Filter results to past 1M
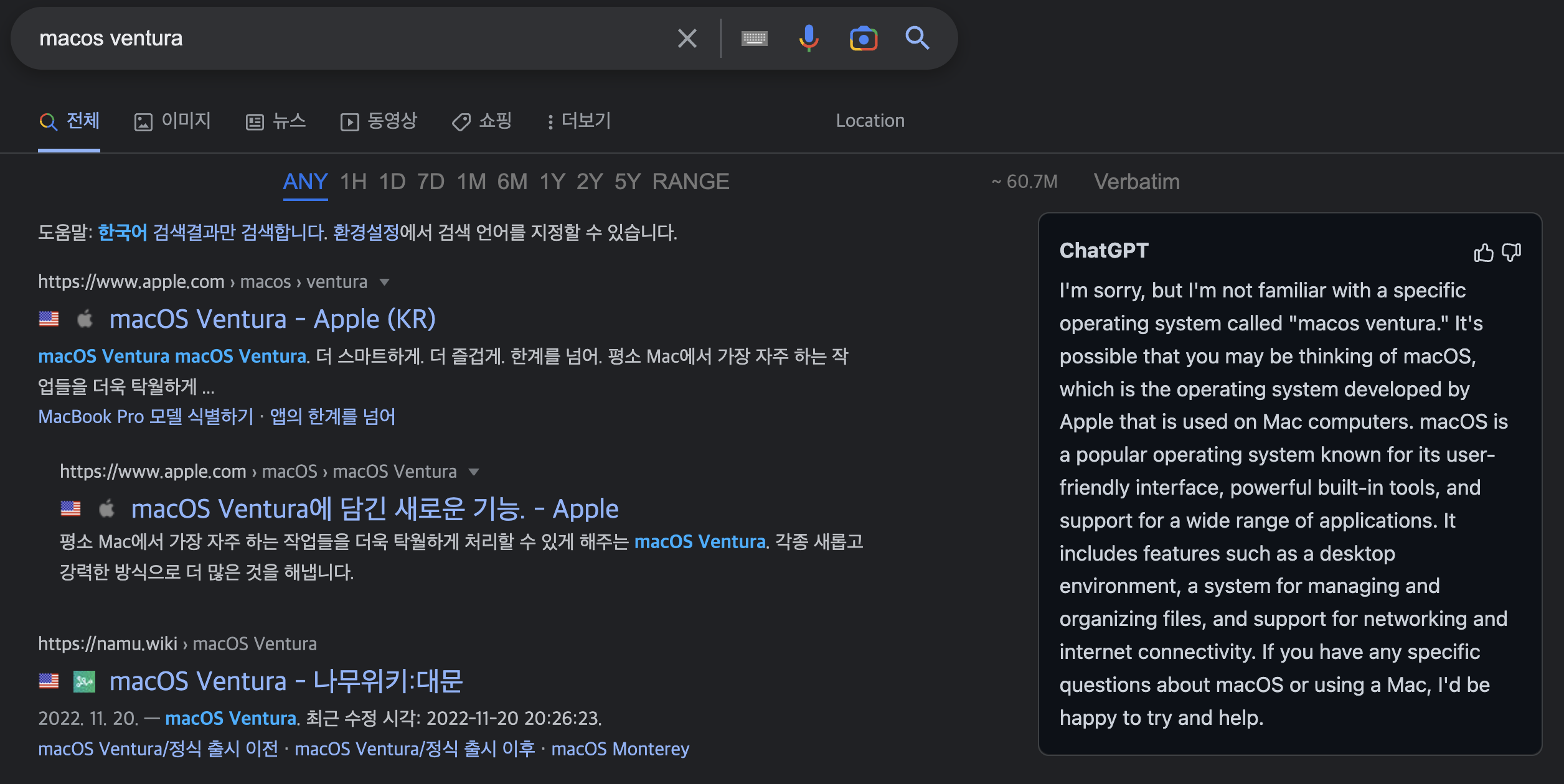 (x=471, y=182)
